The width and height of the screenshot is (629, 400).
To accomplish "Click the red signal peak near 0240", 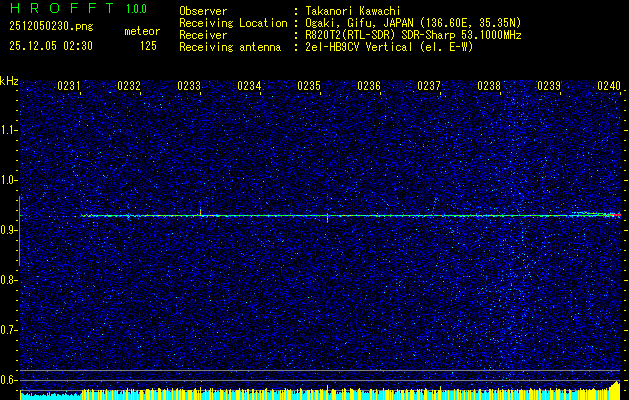I will tap(616, 215).
